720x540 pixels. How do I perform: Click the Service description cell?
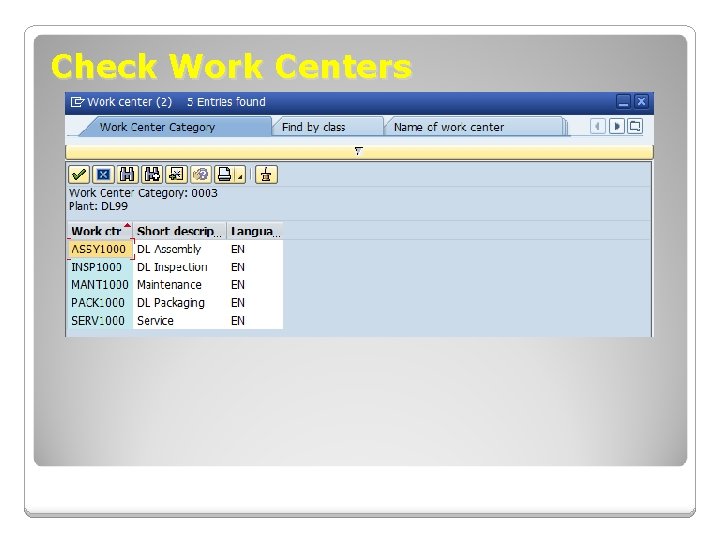coord(180,321)
